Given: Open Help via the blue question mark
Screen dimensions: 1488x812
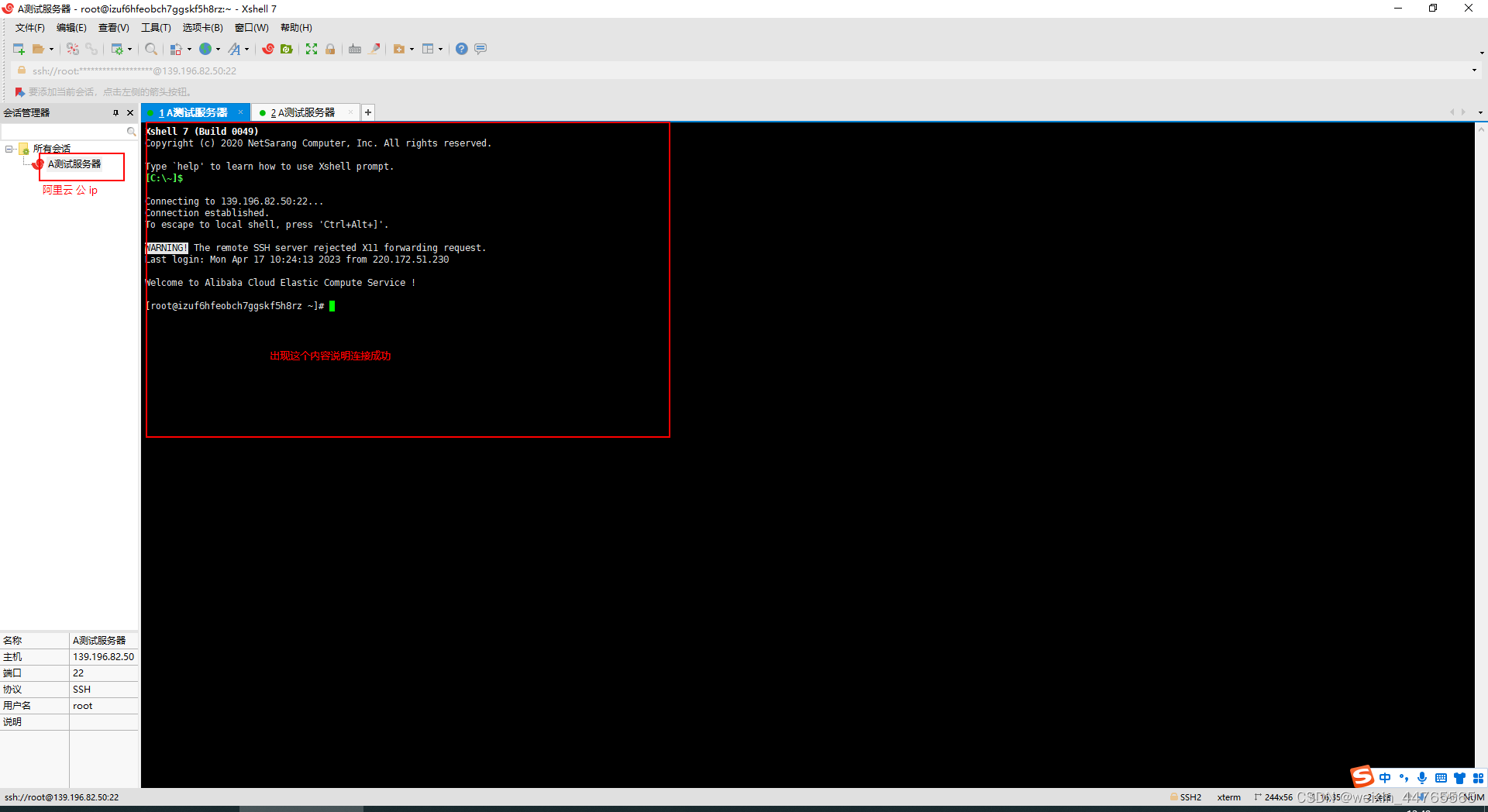Looking at the screenshot, I should (462, 49).
